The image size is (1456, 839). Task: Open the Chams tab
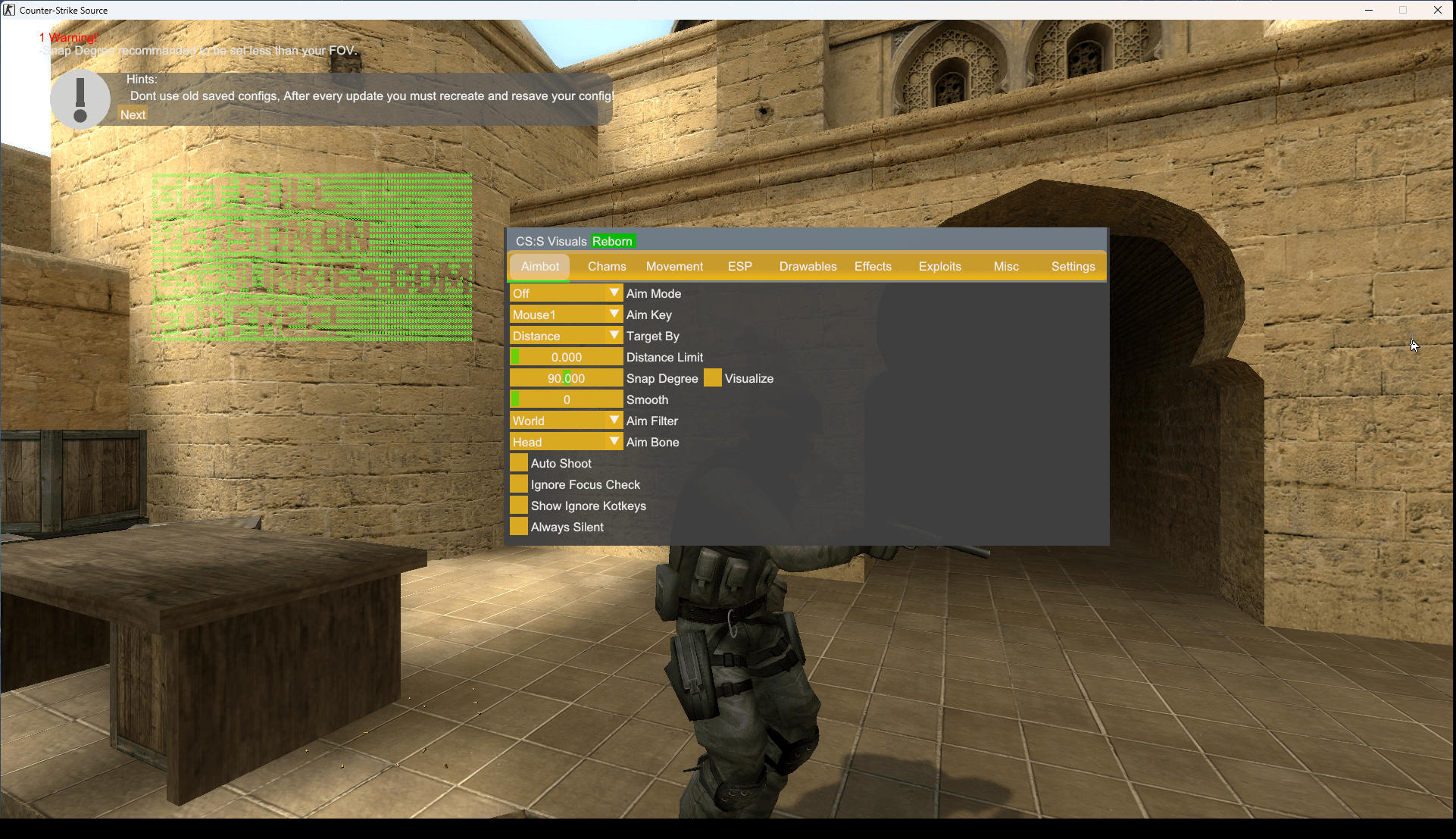(x=607, y=267)
